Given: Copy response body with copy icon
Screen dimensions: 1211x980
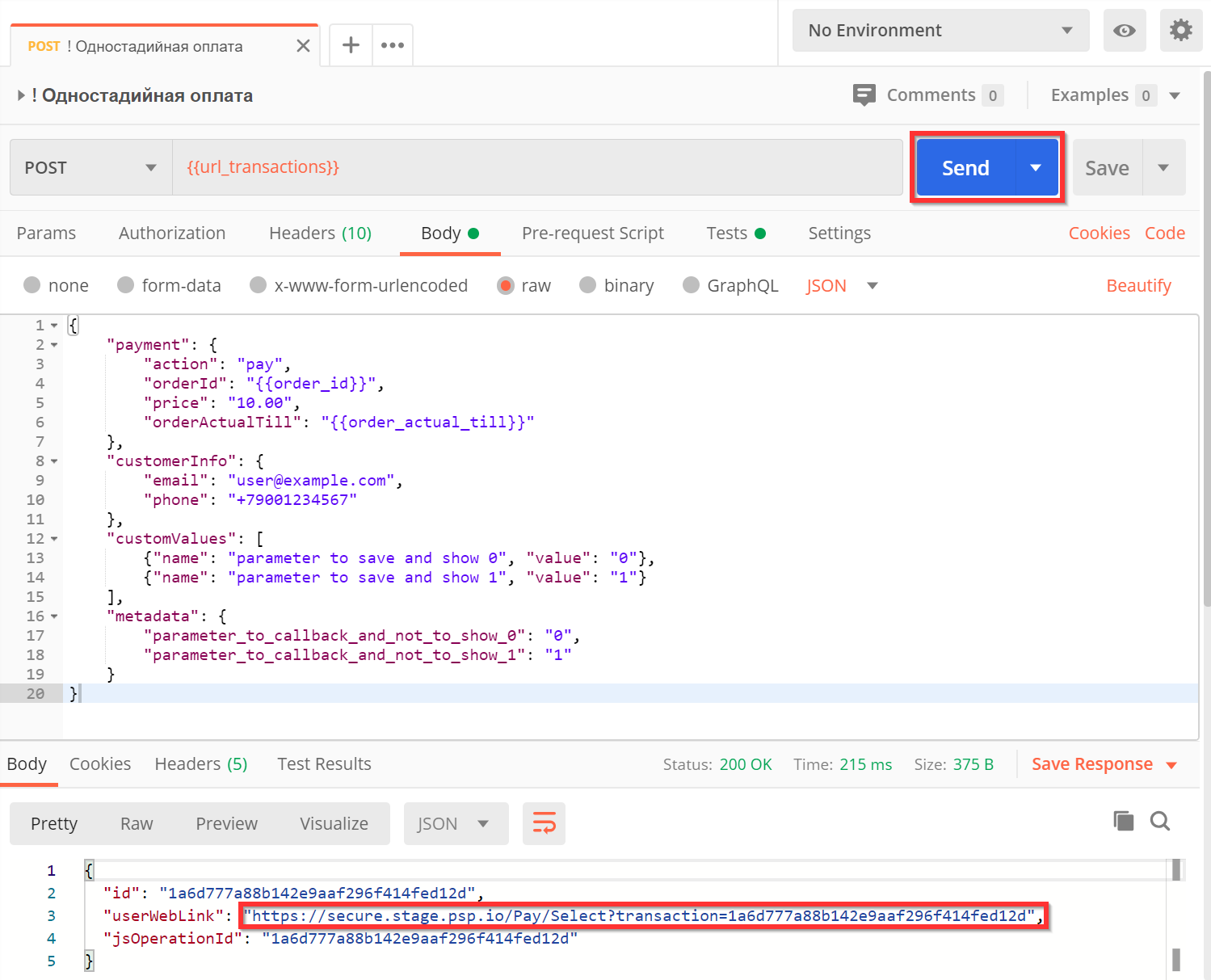Looking at the screenshot, I should (1124, 821).
